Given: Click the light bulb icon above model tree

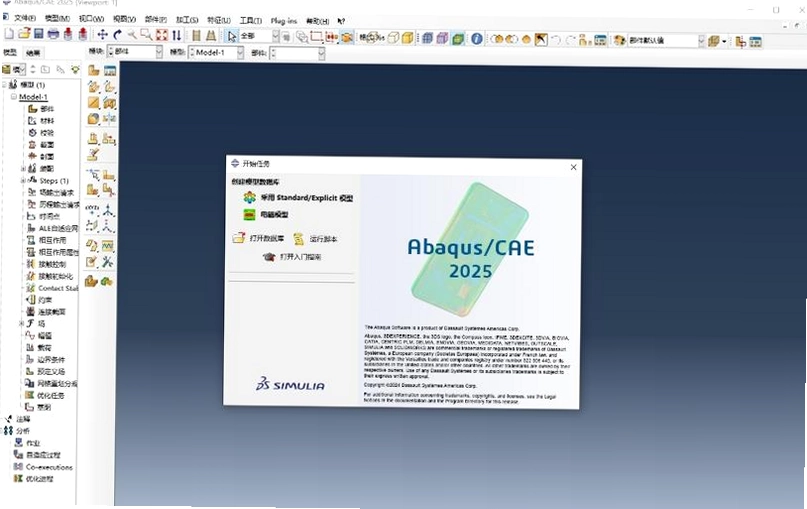Looking at the screenshot, I should [75, 69].
